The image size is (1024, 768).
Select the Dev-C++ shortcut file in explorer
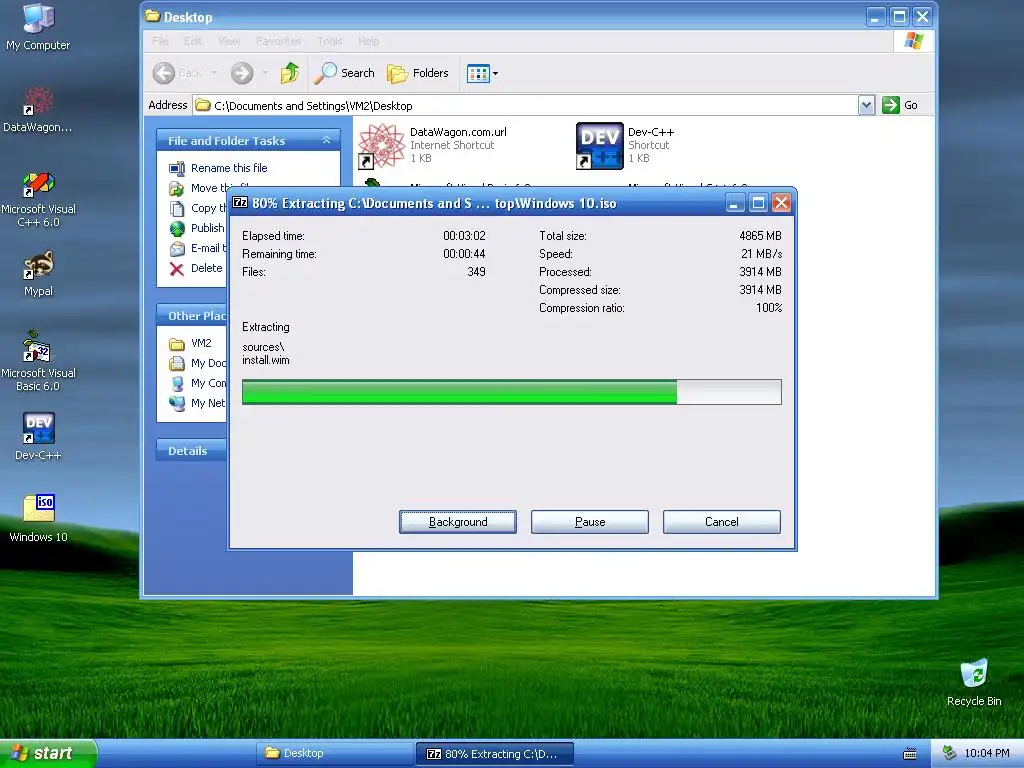coord(626,145)
